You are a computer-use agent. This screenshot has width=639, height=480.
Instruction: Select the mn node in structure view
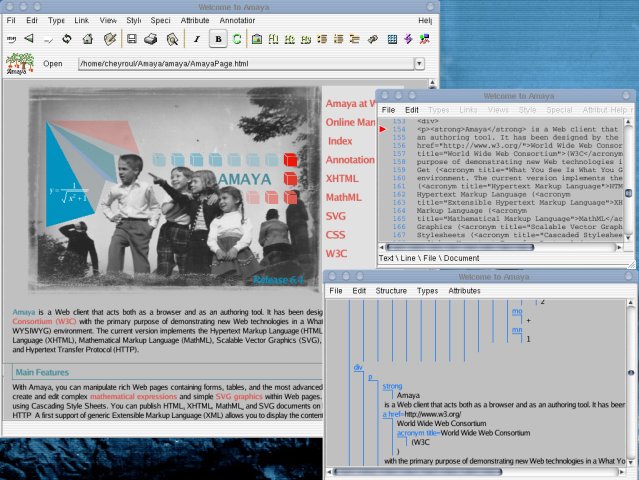[x=517, y=330]
